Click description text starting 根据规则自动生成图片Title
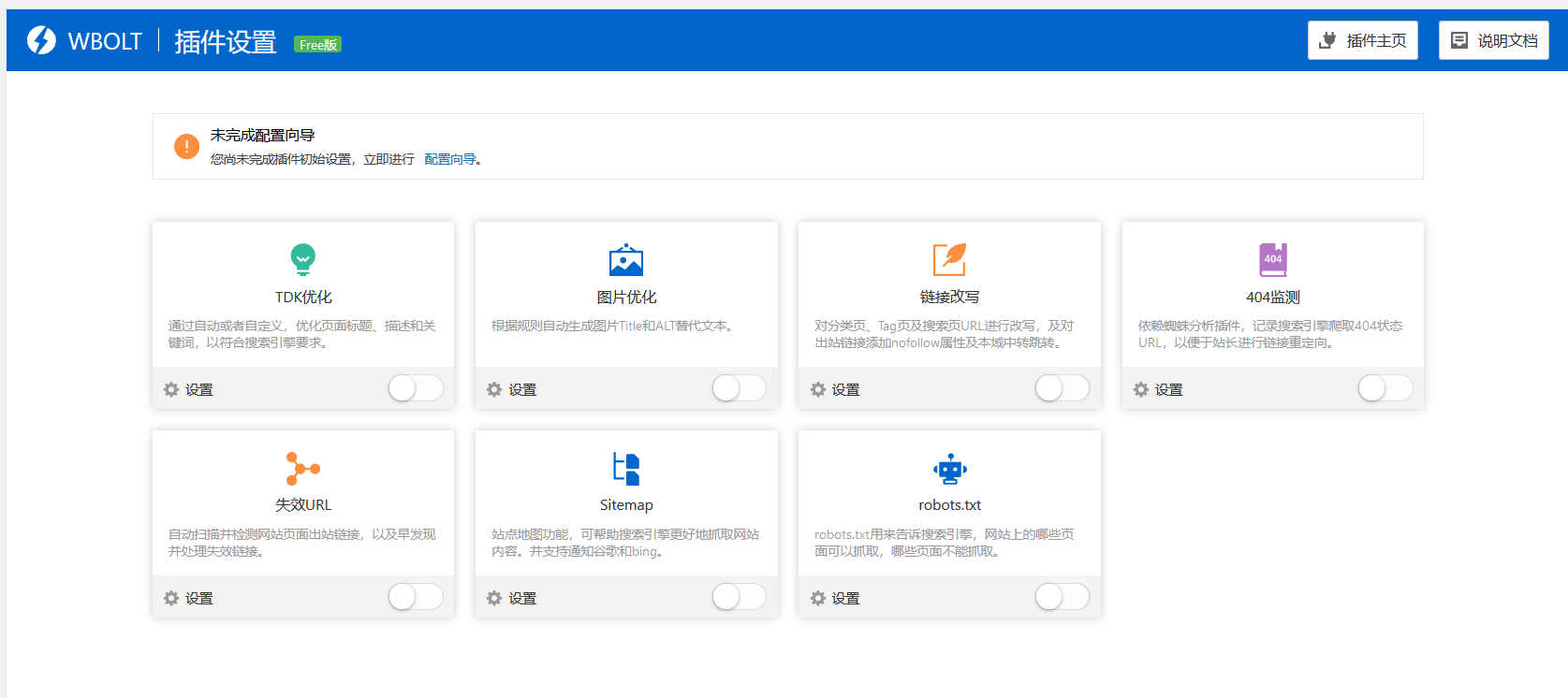 pyautogui.click(x=614, y=326)
